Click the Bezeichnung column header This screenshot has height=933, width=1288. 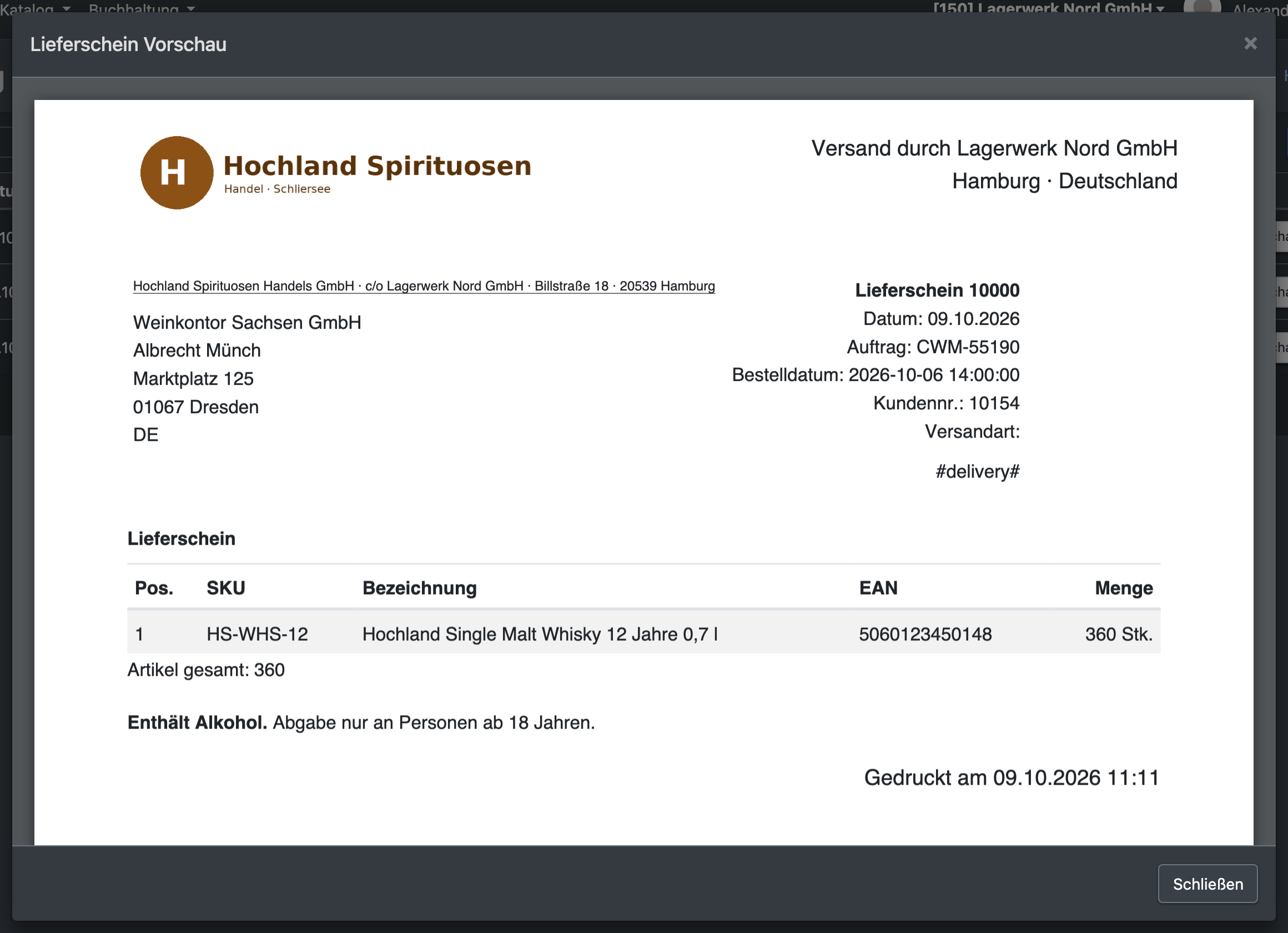(420, 588)
